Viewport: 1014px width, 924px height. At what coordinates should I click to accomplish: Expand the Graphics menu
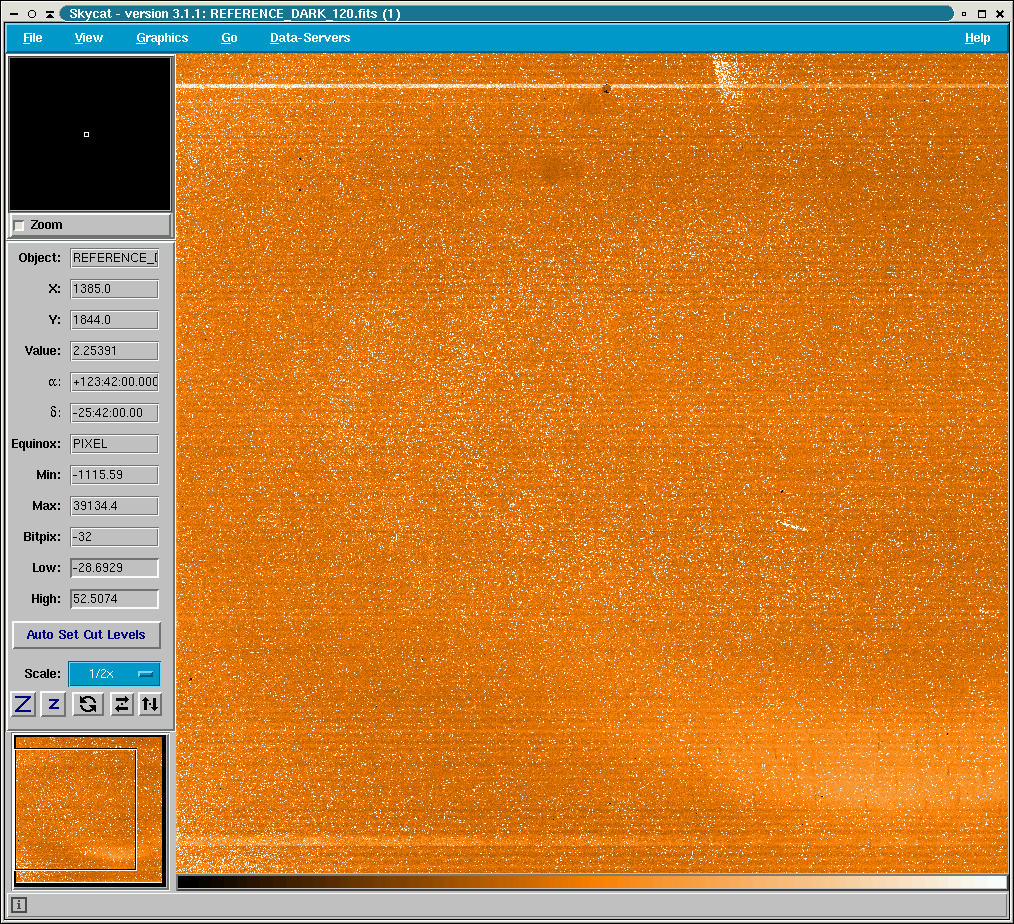(162, 38)
